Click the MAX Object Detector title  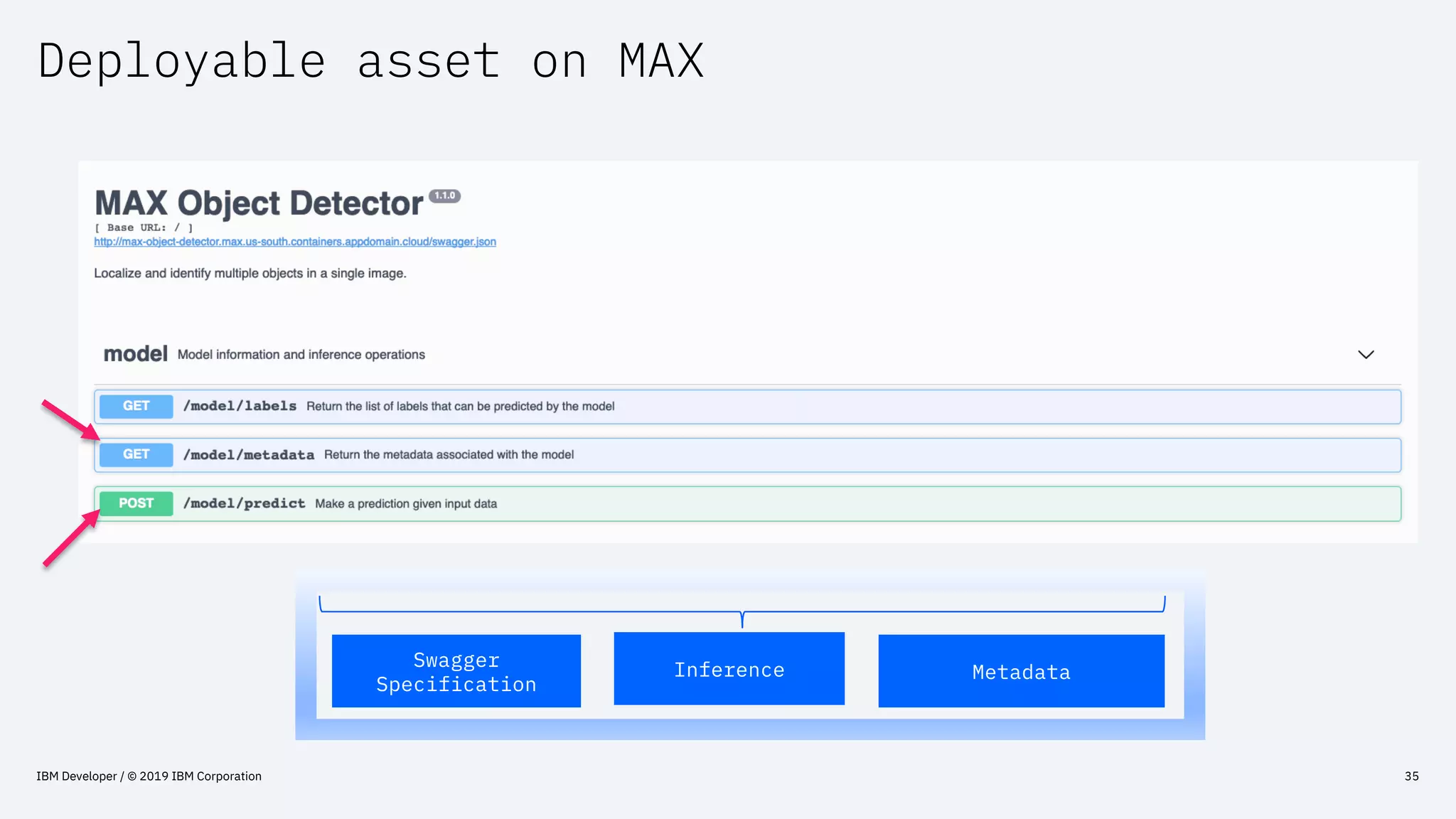click(x=259, y=203)
